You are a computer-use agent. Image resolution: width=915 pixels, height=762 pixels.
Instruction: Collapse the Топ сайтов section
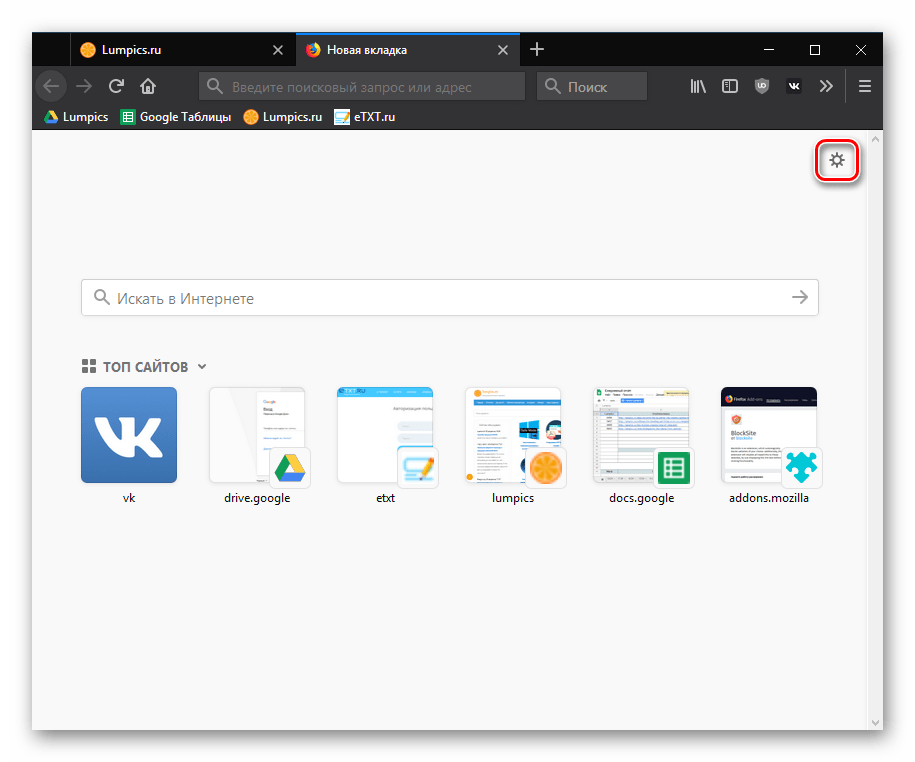(202, 367)
